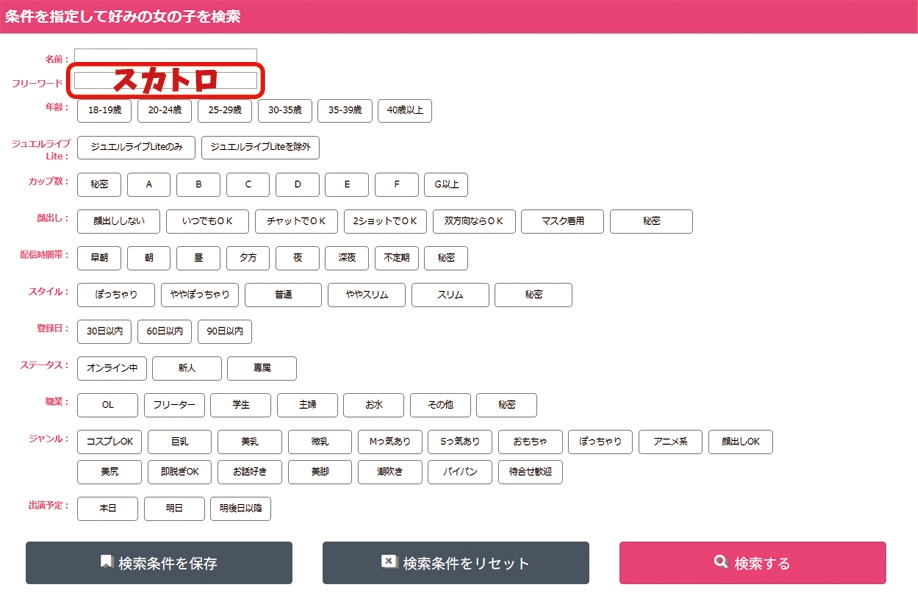This screenshot has width=918, height=593.
Task: Click into the 名前 text field
Action: (x=165, y=57)
